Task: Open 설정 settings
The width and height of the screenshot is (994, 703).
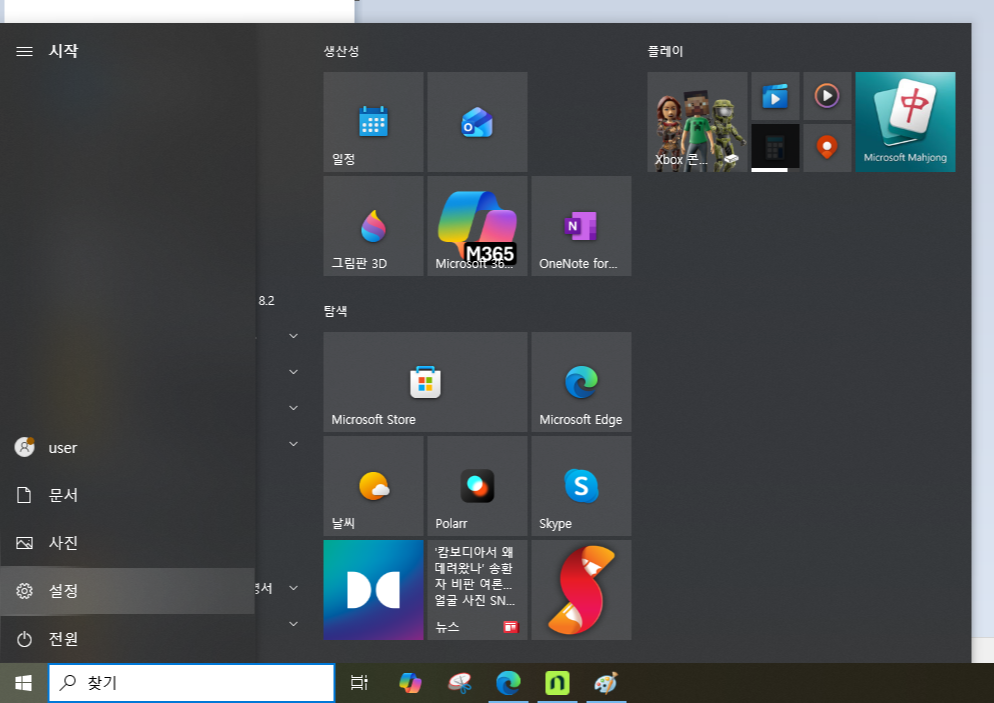Action: pos(127,591)
